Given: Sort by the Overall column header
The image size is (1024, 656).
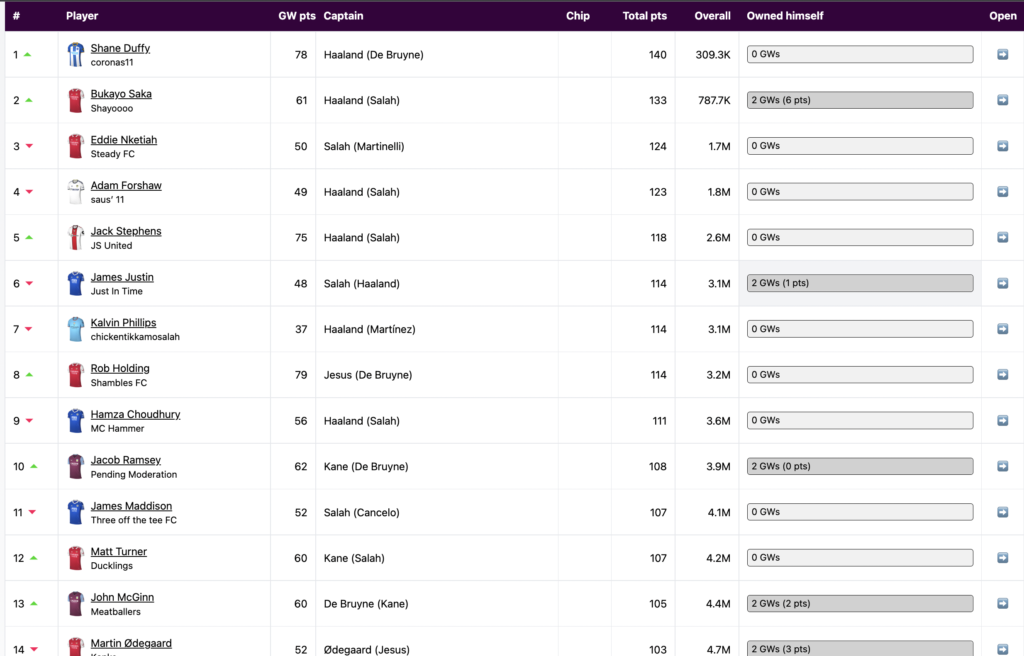Looking at the screenshot, I should [712, 16].
